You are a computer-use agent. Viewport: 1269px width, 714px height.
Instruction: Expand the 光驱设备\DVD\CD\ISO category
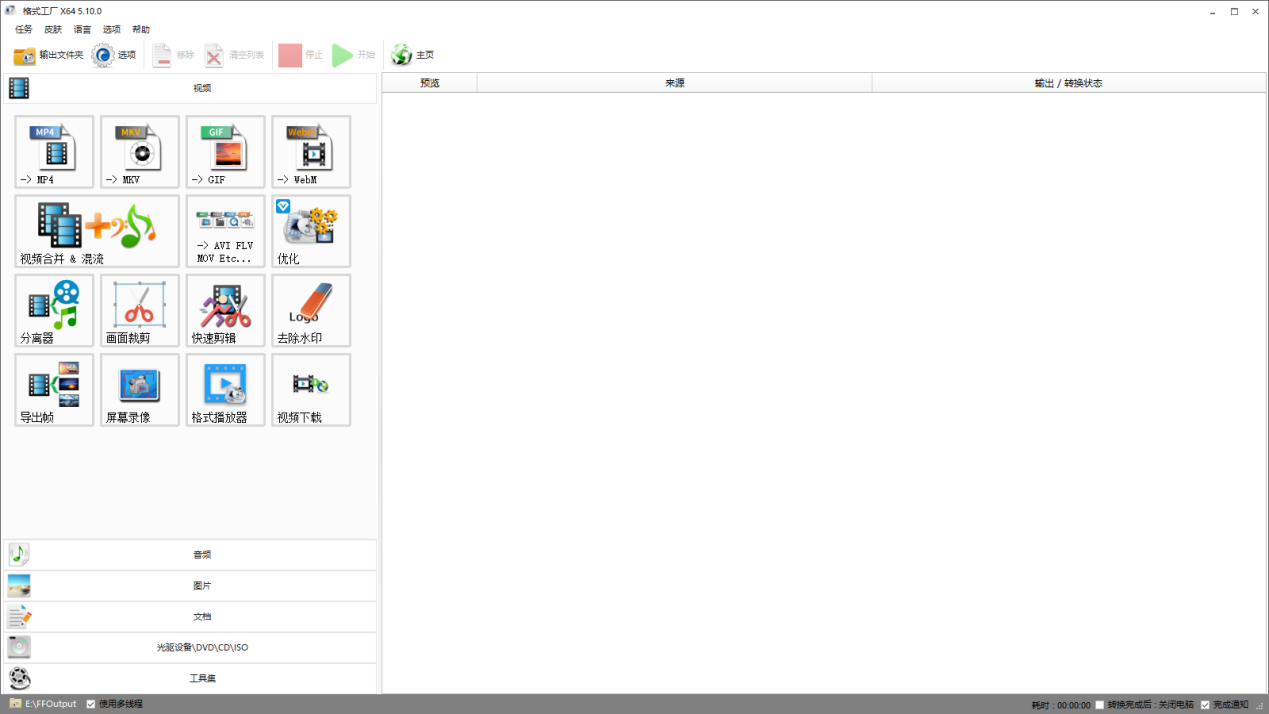tap(190, 647)
